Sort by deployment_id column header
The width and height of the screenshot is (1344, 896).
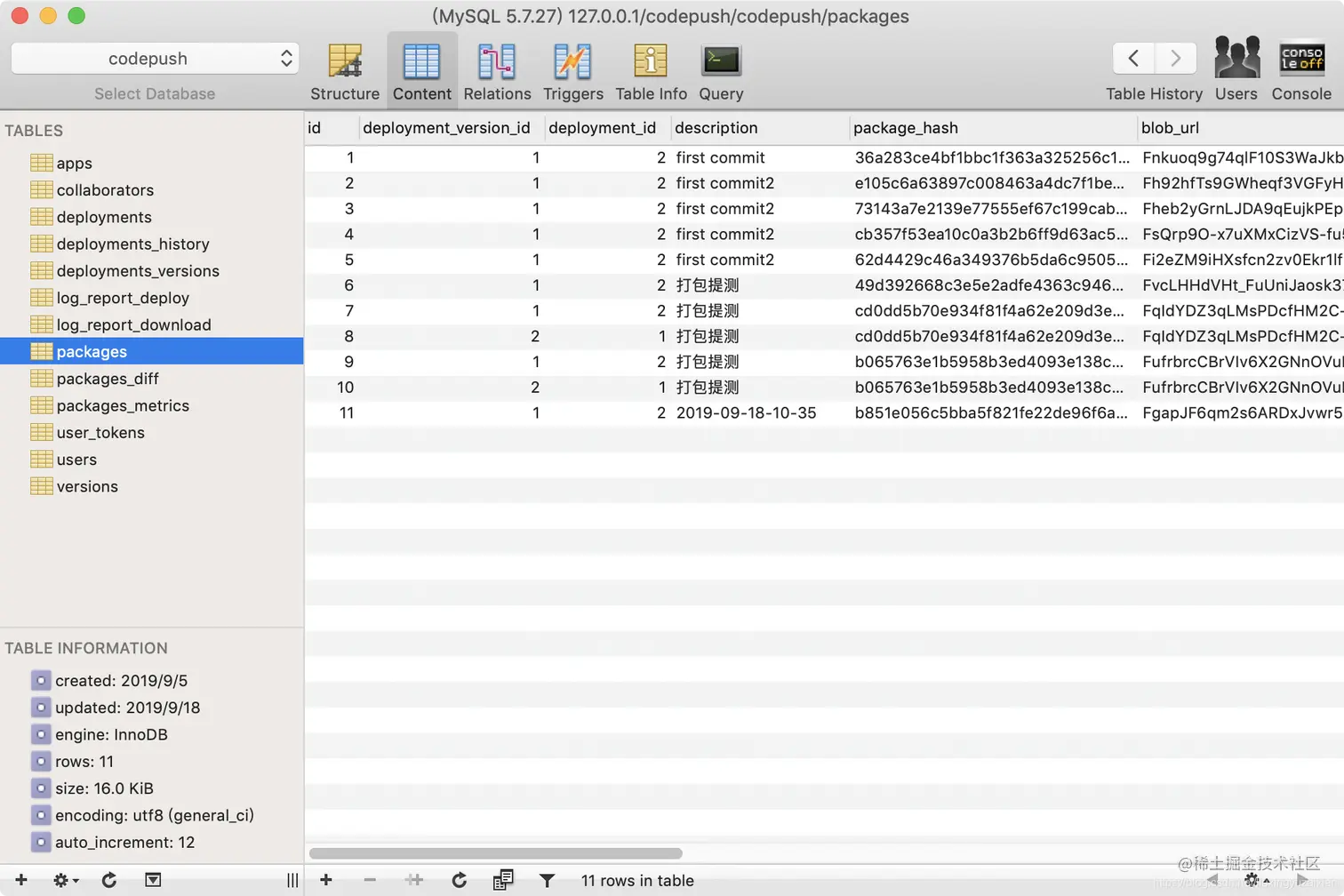click(x=607, y=128)
